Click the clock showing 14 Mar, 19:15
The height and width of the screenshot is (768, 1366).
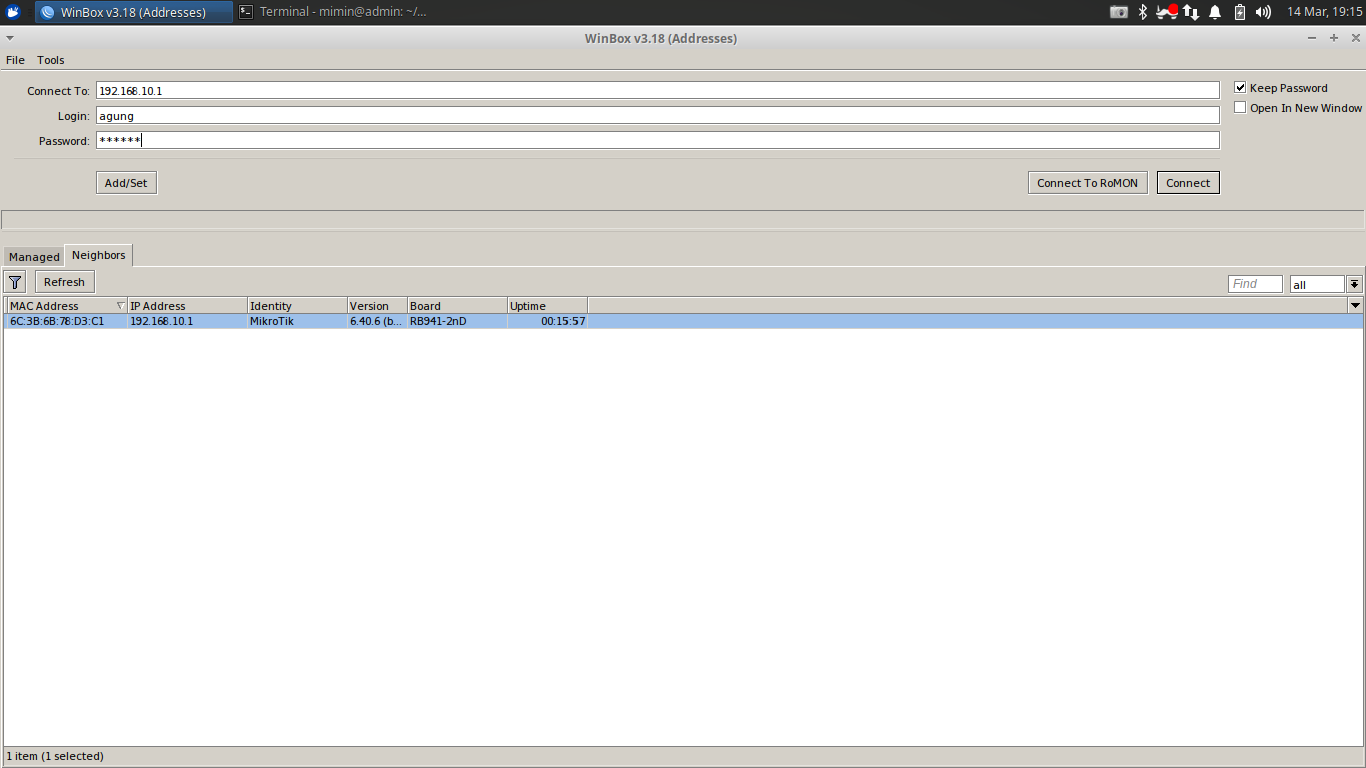(x=1324, y=12)
